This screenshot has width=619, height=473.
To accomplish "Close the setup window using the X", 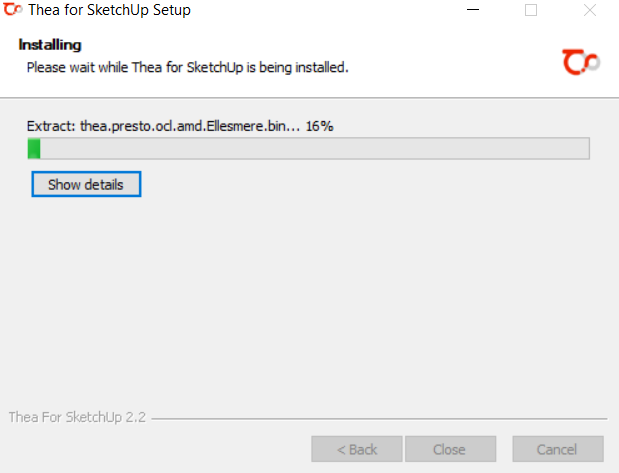I will click(589, 10).
